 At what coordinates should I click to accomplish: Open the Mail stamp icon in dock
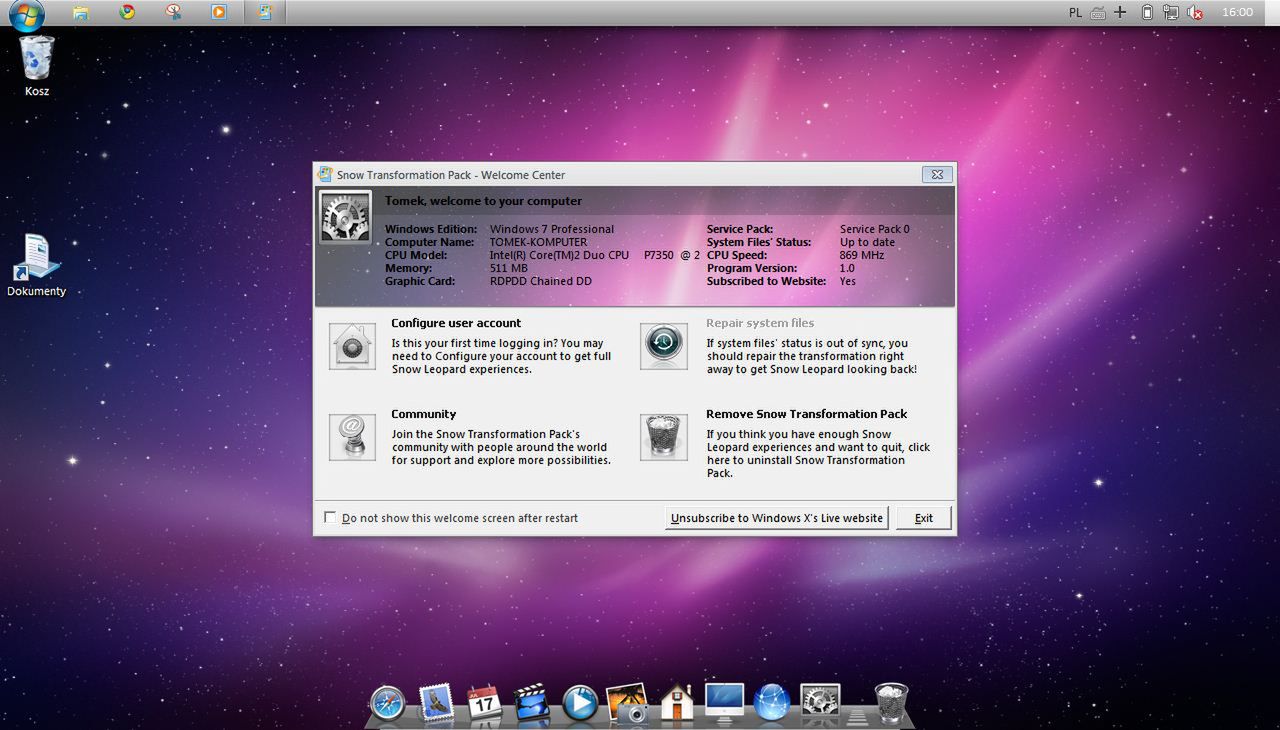437,703
